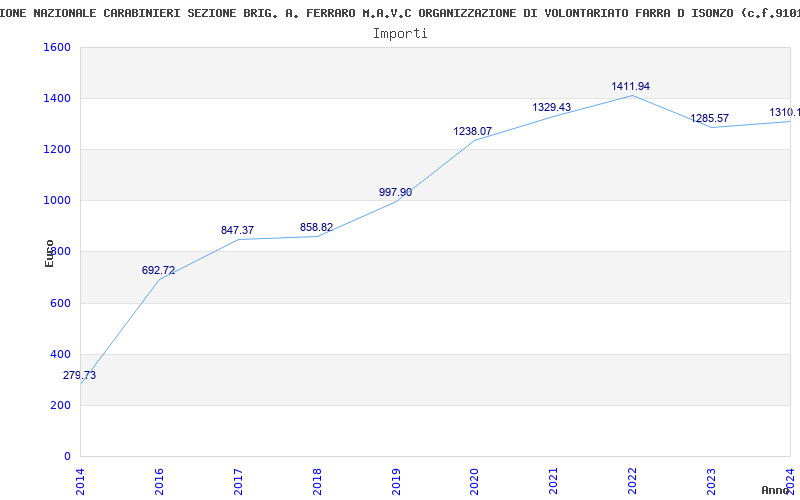Click the 1285.57 data label
The width and height of the screenshot is (800, 500).
point(710,118)
